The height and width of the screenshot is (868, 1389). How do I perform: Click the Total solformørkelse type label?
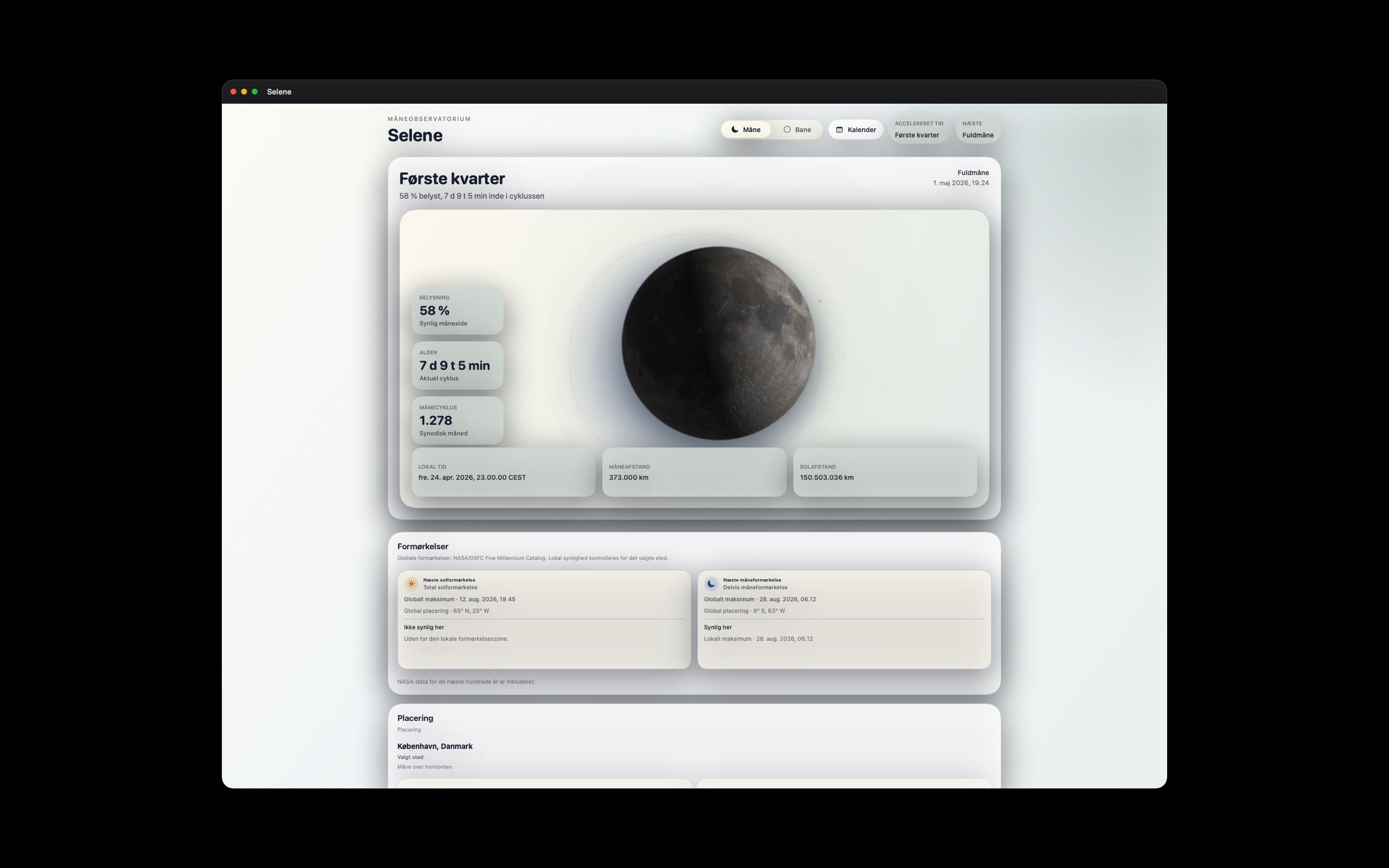[450, 587]
